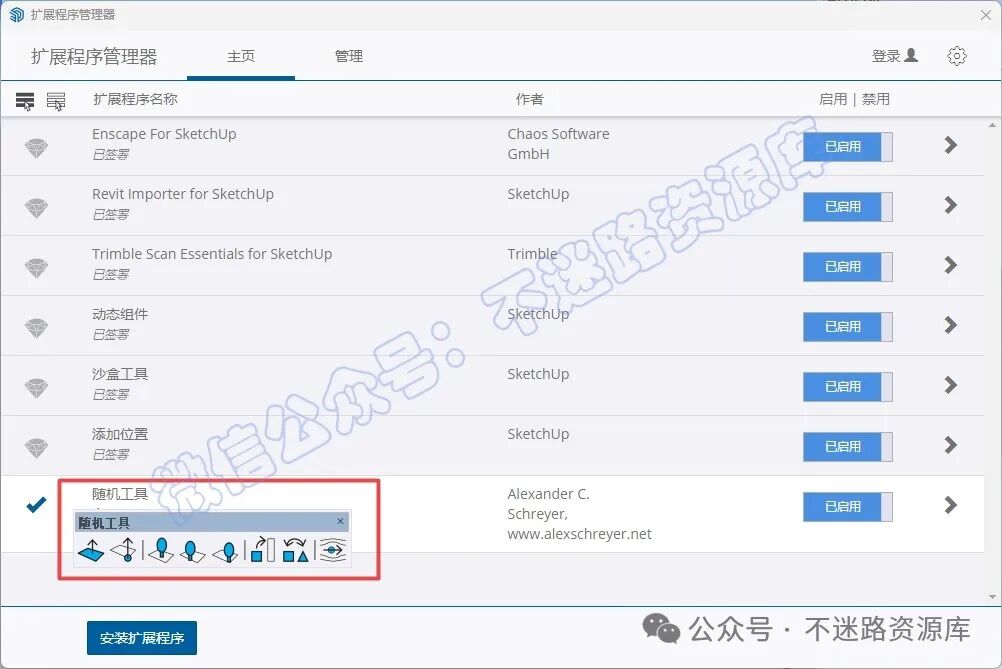The image size is (1002, 669).
Task: Expand details arrow for 动态组件
Action: [951, 325]
